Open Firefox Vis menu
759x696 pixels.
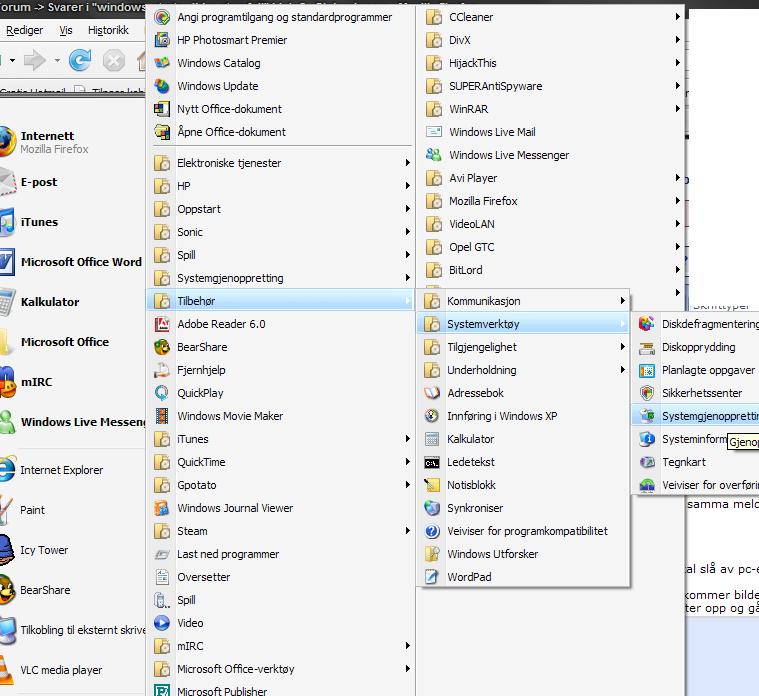coord(66,30)
